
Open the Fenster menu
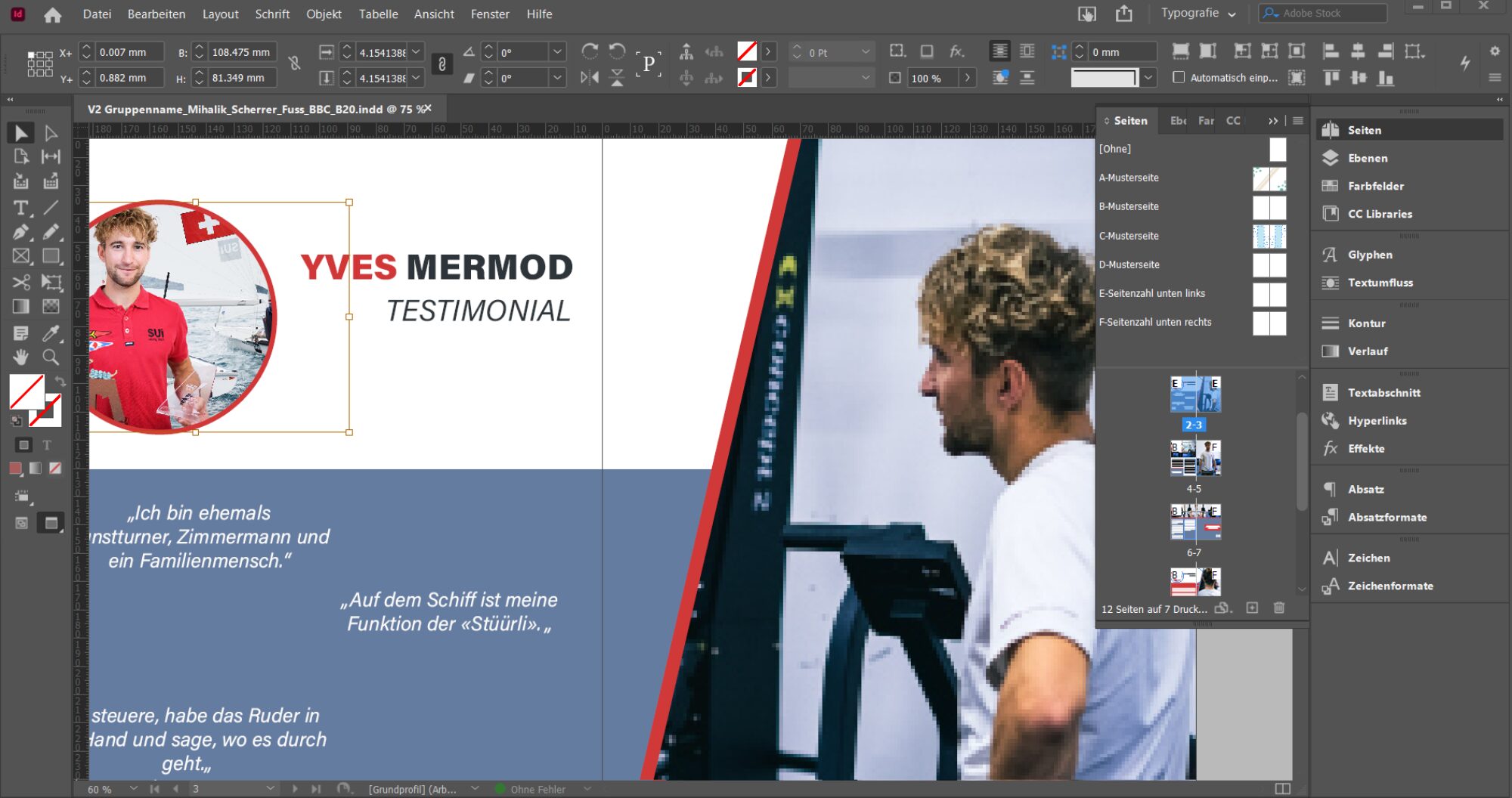pos(490,14)
